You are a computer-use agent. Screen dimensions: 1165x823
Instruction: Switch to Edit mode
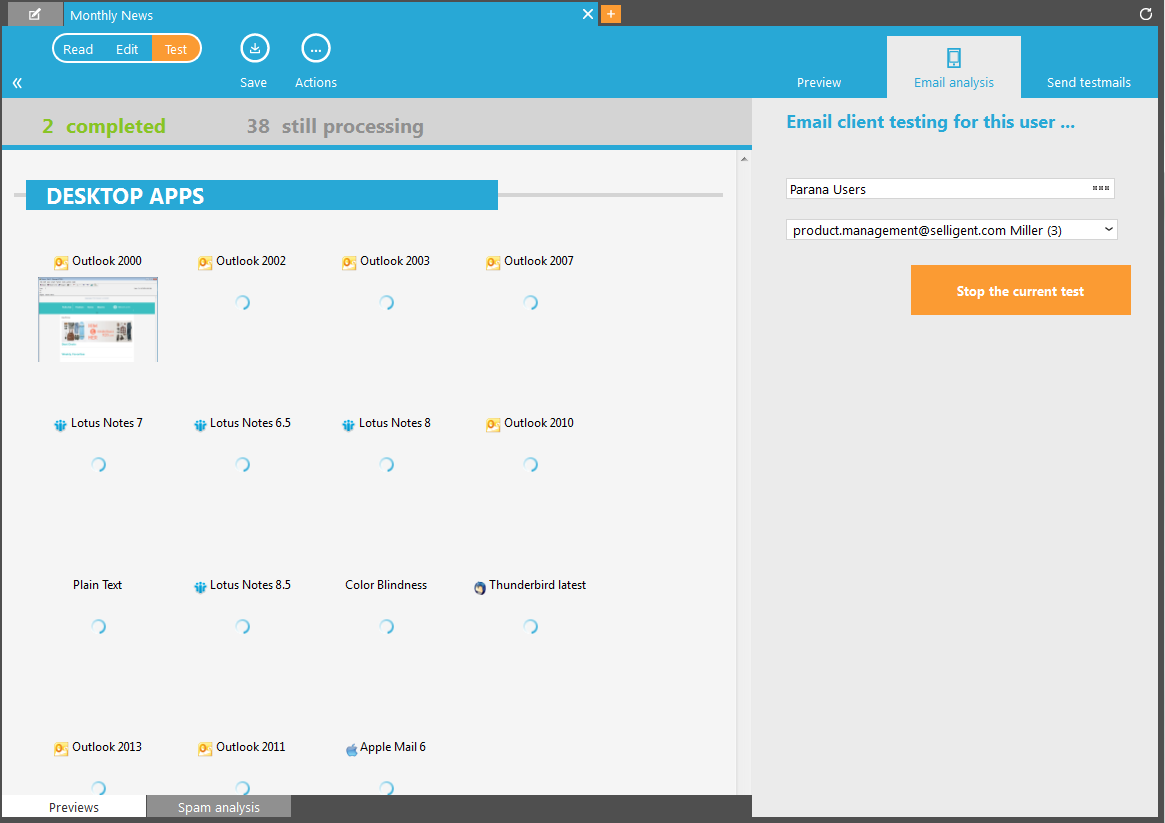click(x=127, y=49)
